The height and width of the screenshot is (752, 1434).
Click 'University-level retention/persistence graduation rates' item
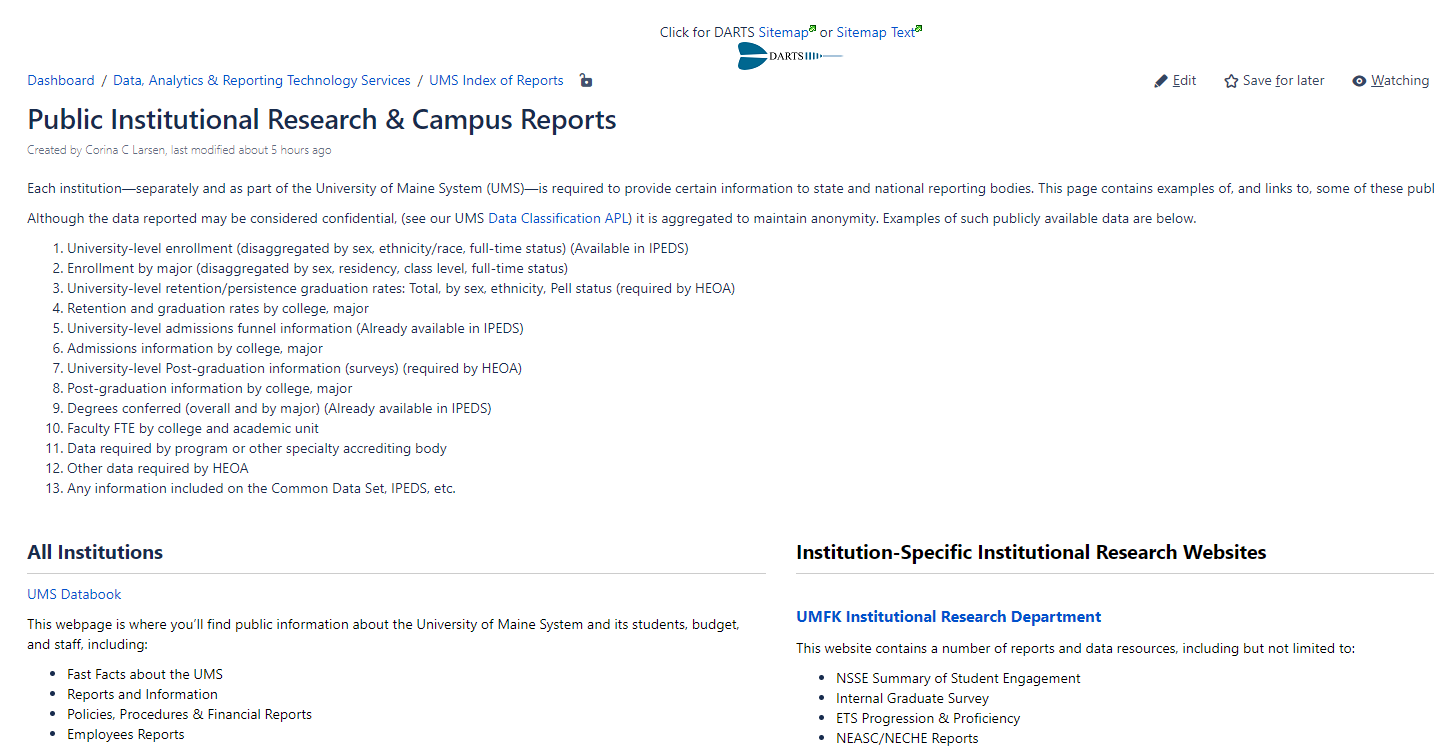(x=401, y=288)
